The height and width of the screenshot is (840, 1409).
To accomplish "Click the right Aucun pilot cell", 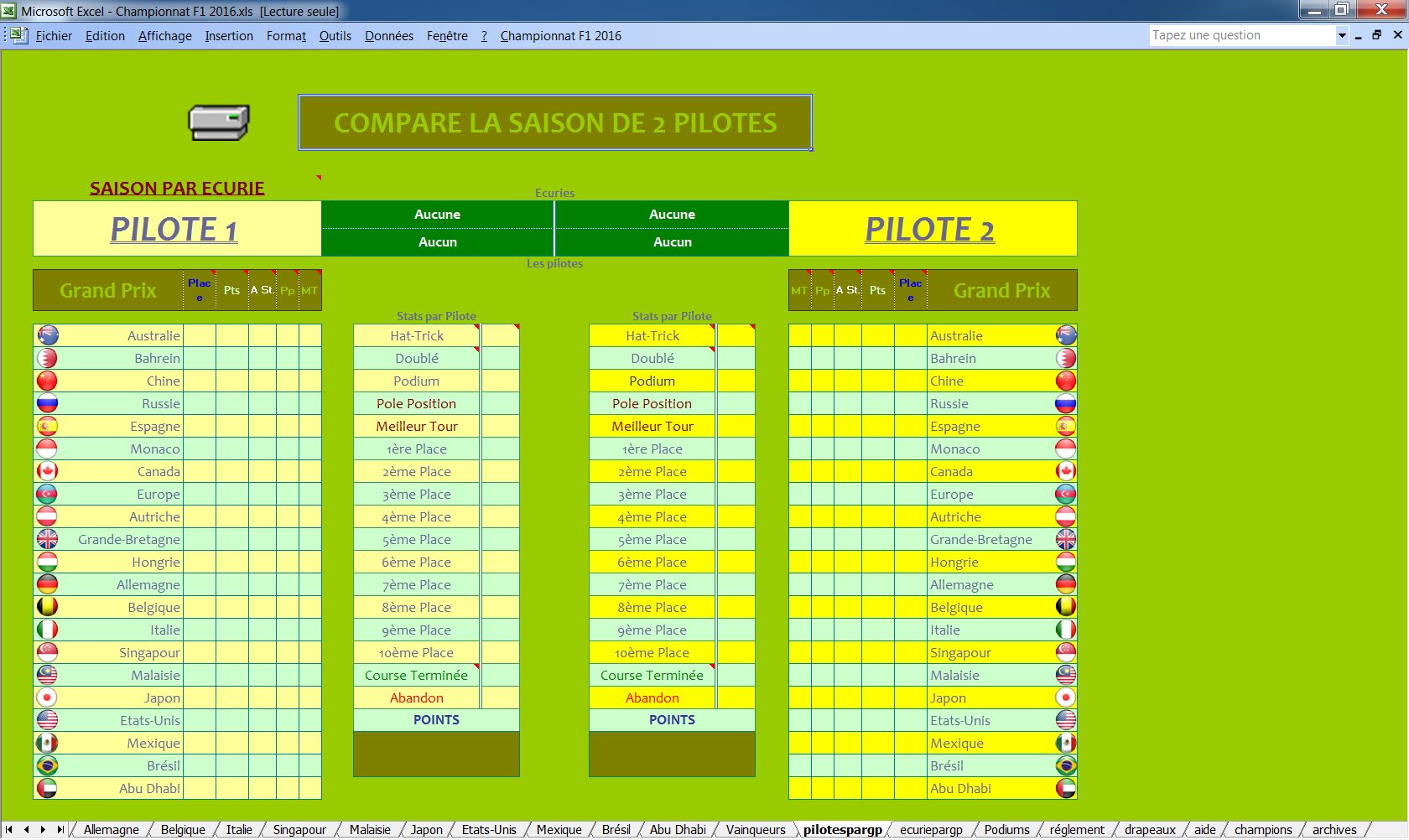I will [x=673, y=242].
